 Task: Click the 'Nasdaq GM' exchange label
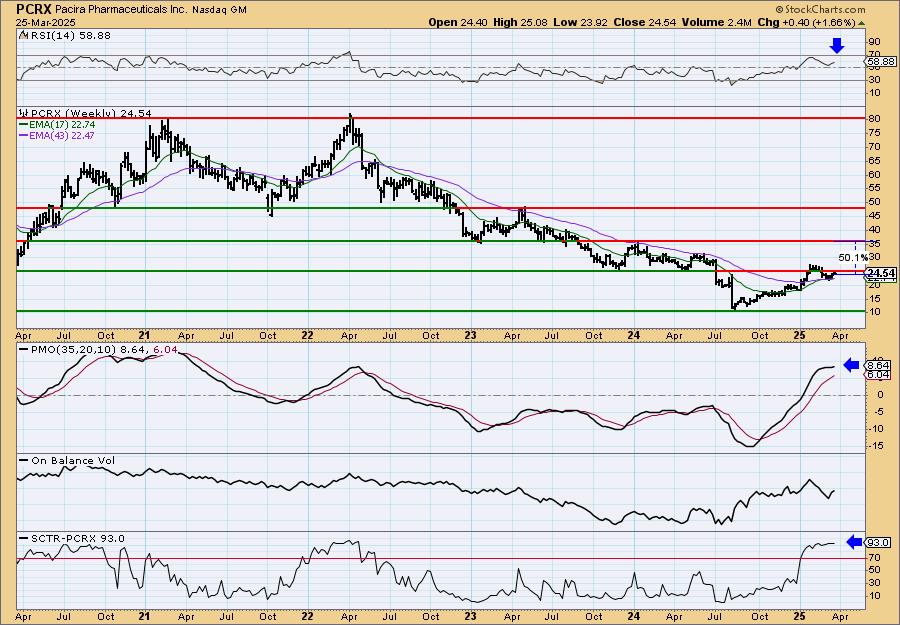[219, 10]
